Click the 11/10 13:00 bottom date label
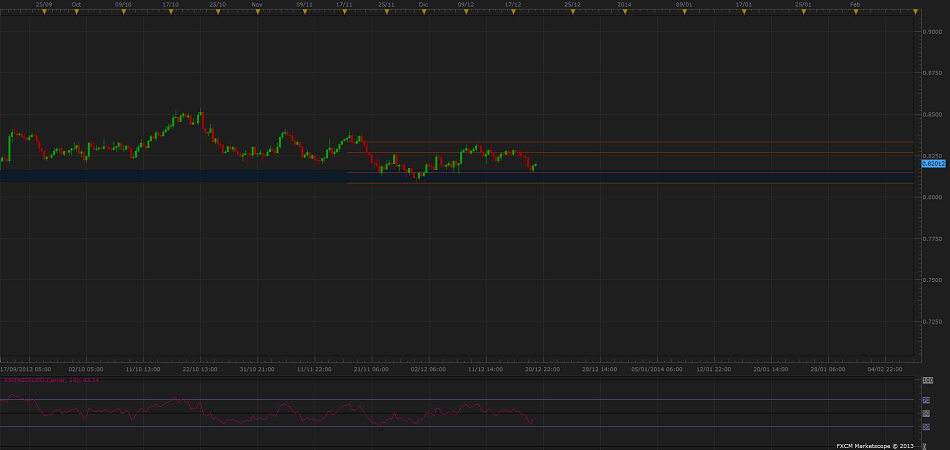Image resolution: width=950 pixels, height=450 pixels. 142,368
